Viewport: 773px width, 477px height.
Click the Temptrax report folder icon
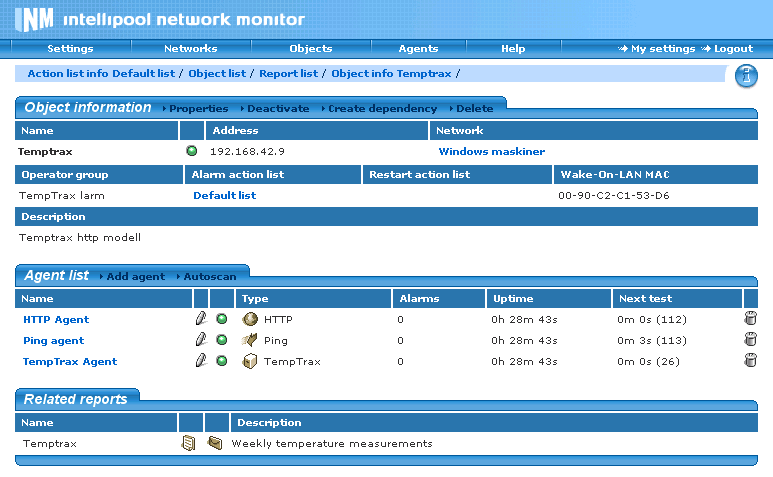pyautogui.click(x=215, y=443)
